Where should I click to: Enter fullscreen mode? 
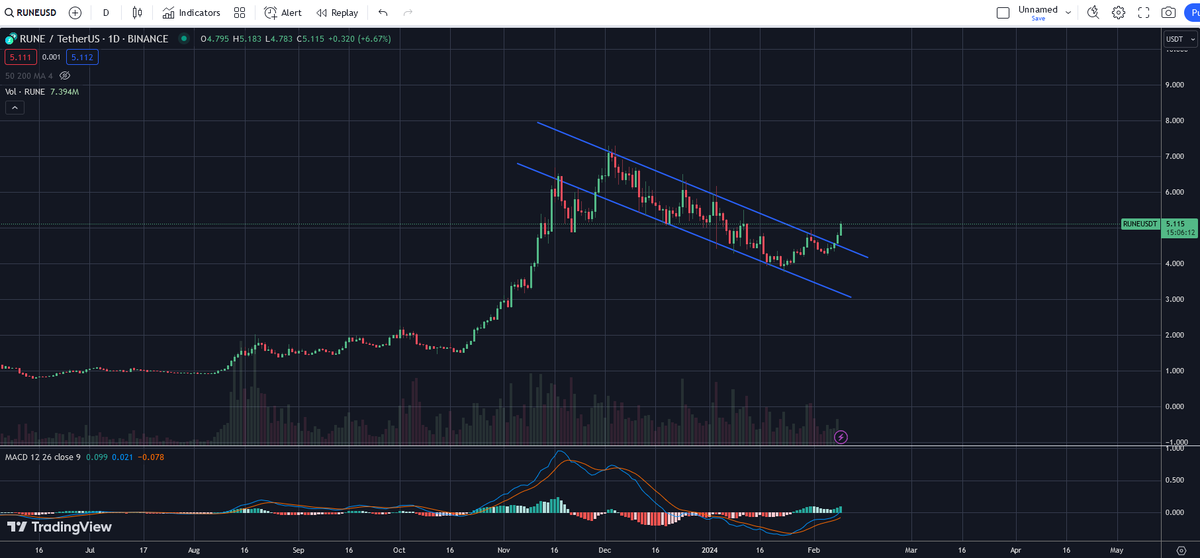tap(1143, 13)
